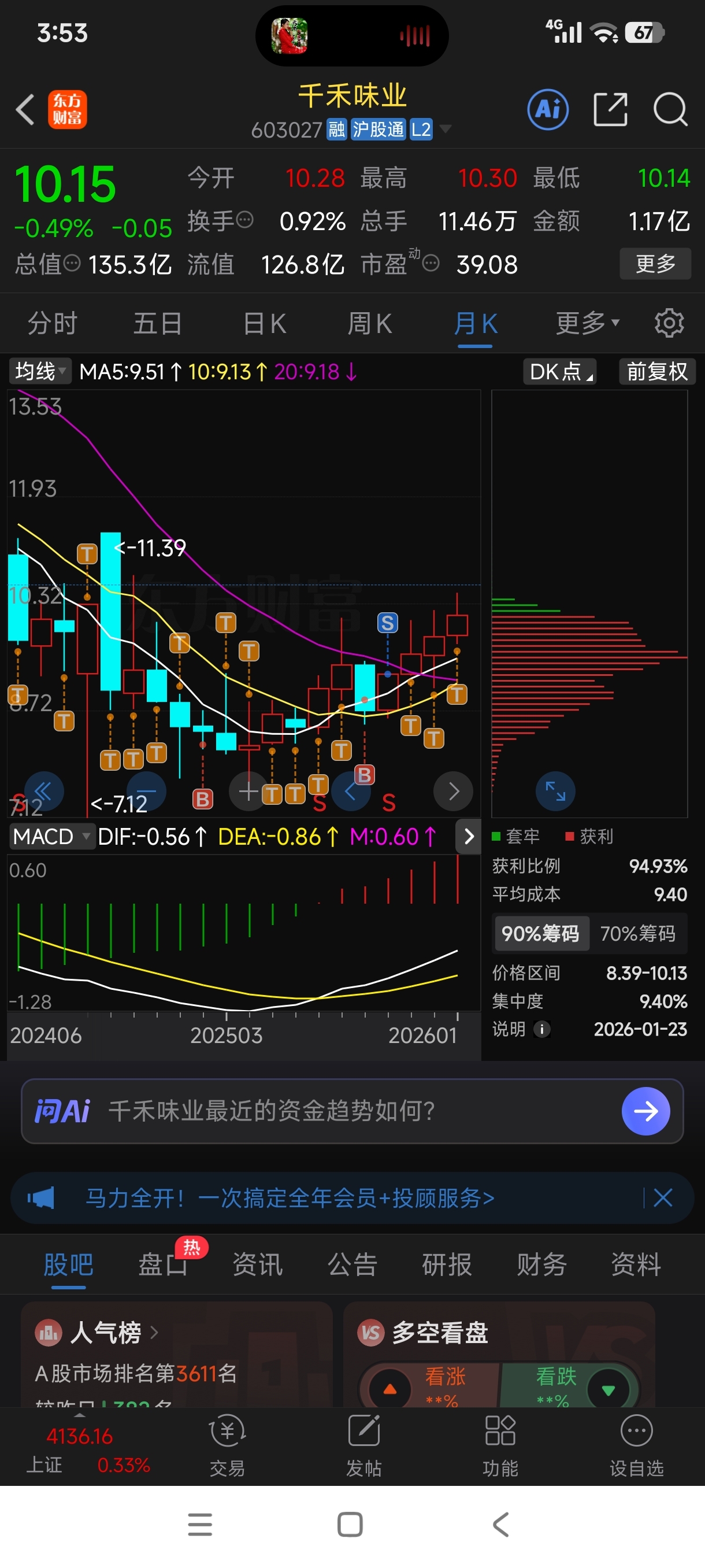Tap Android back navigation button
This screenshot has width=705, height=1568.
click(x=500, y=1524)
